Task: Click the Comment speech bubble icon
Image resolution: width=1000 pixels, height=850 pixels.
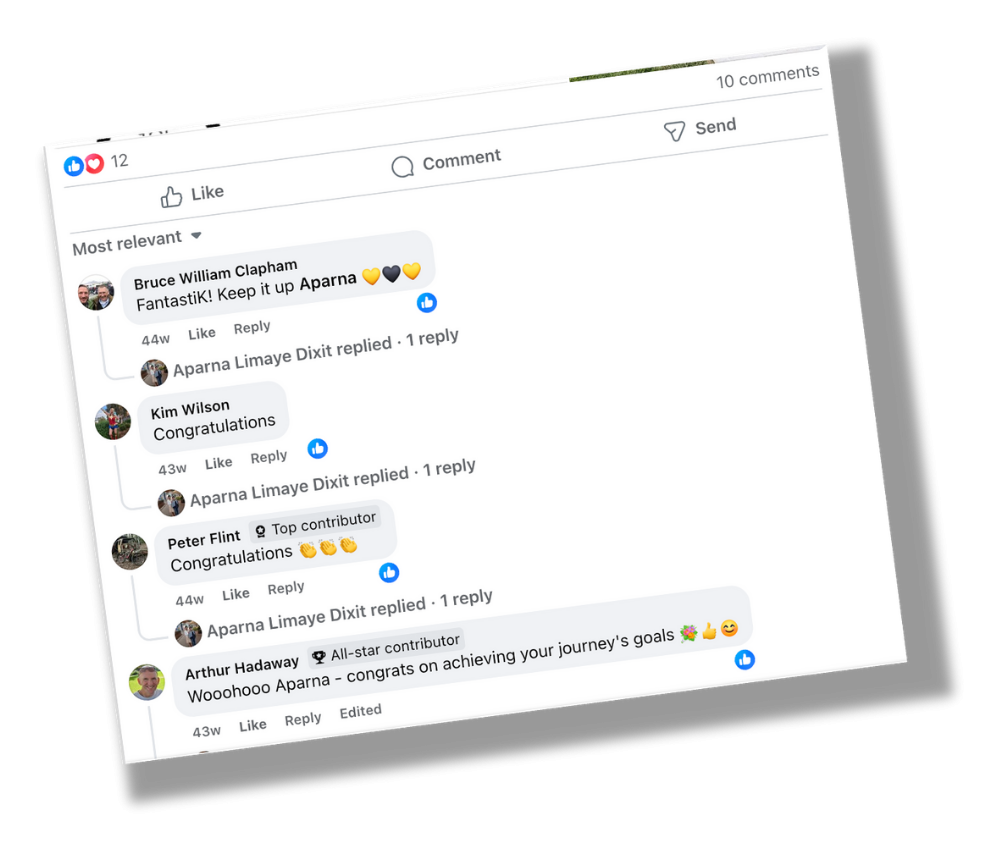Action: [x=402, y=167]
